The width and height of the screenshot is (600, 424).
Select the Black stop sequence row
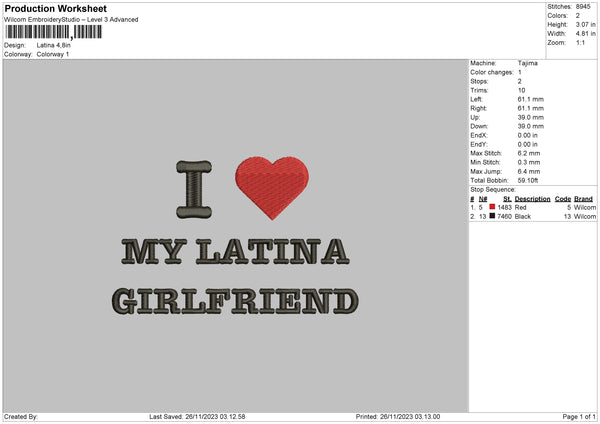pos(532,216)
